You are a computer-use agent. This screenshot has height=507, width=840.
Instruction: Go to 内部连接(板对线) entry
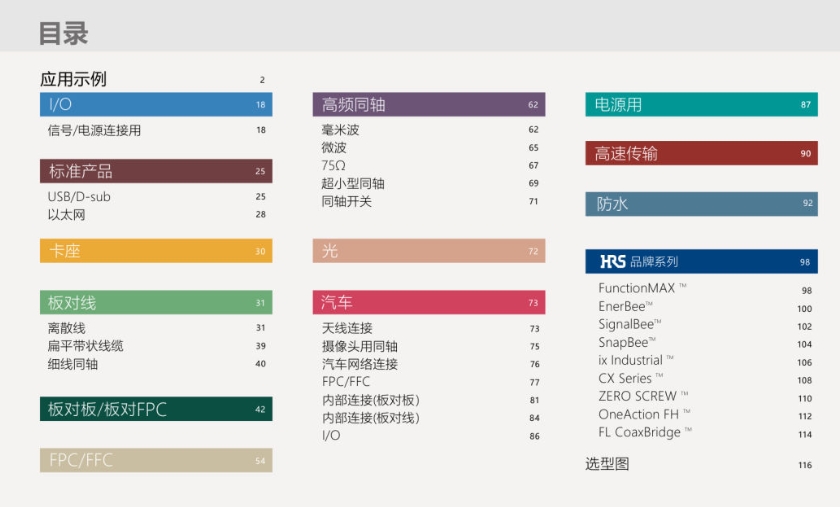pyautogui.click(x=371, y=418)
